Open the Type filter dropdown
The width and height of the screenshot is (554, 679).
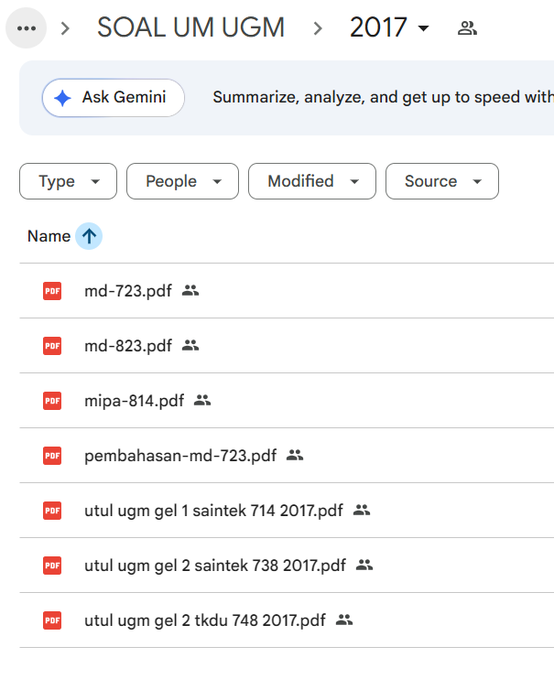pyautogui.click(x=68, y=181)
